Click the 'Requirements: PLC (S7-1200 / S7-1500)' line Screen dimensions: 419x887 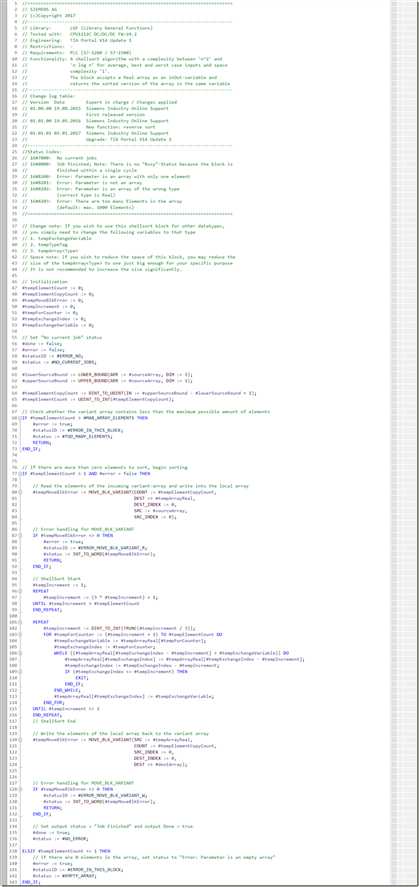(76, 53)
